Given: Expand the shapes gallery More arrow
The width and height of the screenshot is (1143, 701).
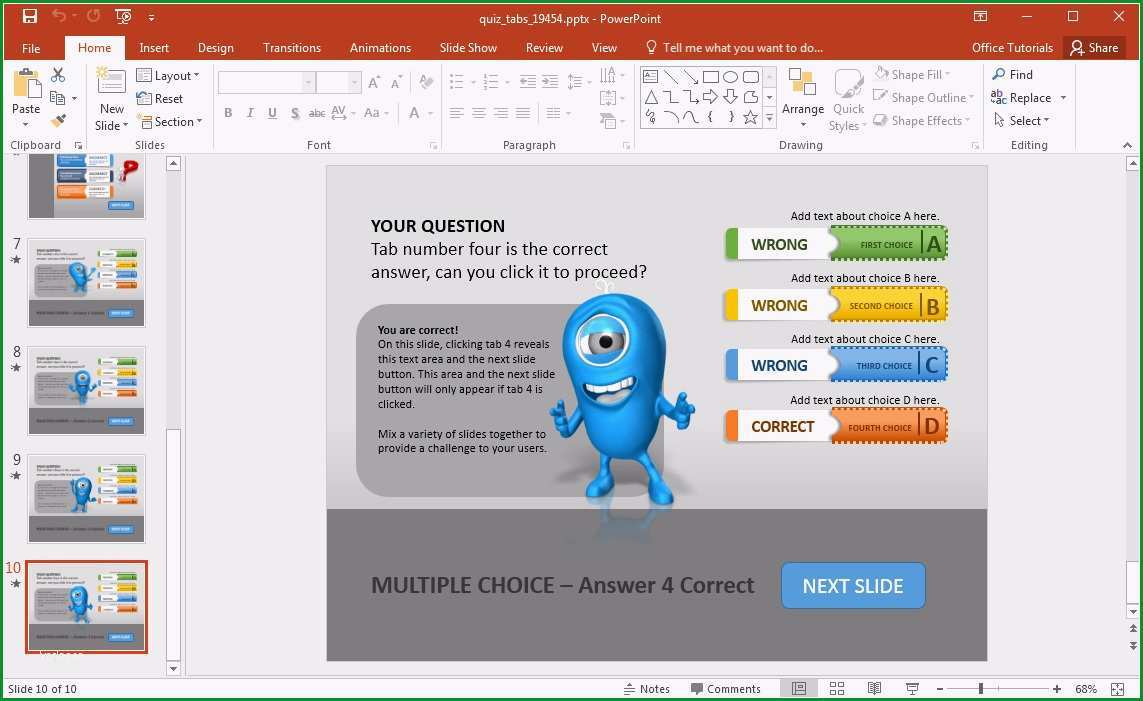Looking at the screenshot, I should [769, 118].
